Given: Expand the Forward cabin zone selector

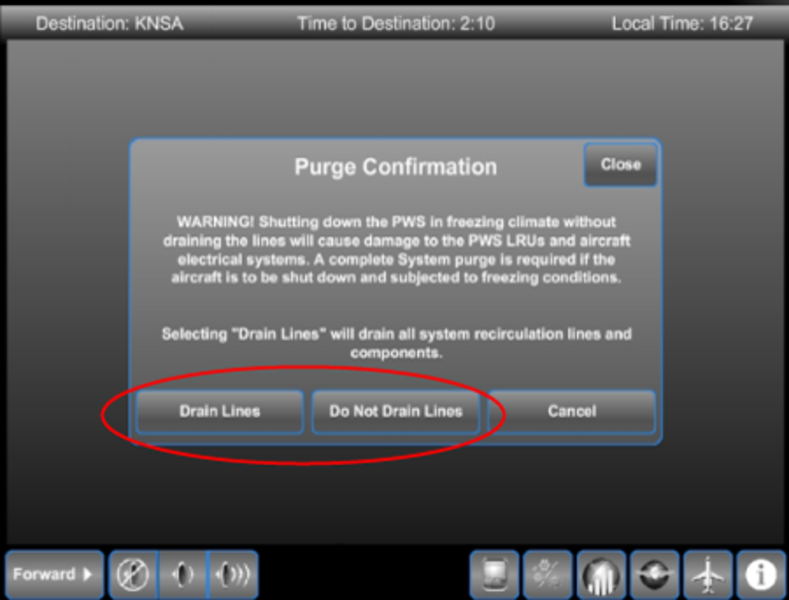Looking at the screenshot, I should (54, 574).
